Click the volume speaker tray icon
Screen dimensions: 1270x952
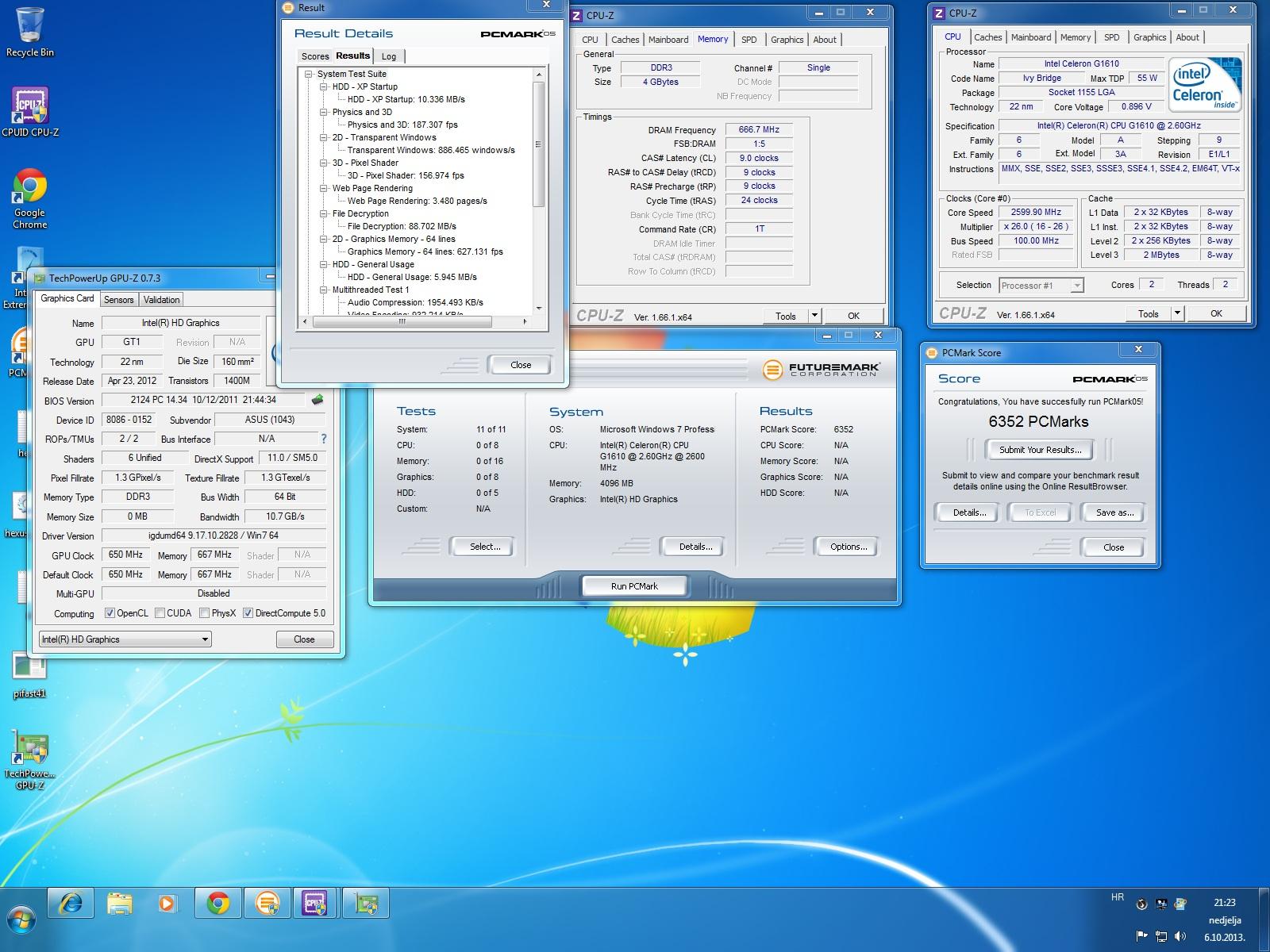coord(1180,937)
